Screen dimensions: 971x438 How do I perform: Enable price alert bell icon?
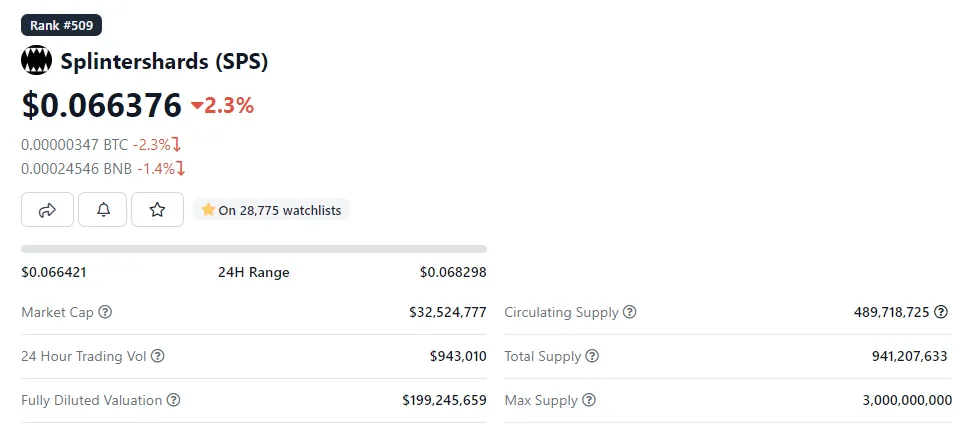(103, 210)
